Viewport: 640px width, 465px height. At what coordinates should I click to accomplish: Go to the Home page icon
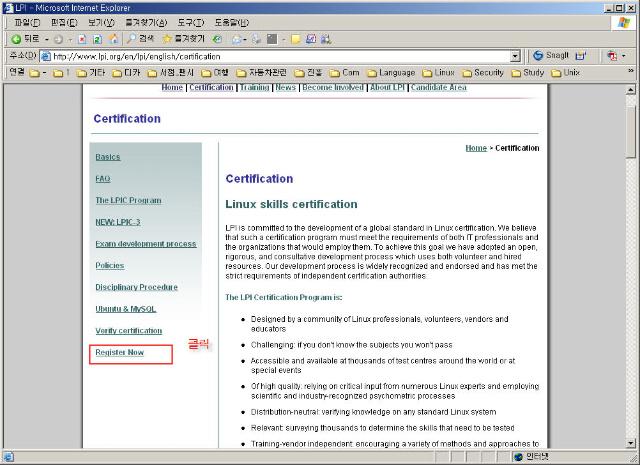coord(113,39)
